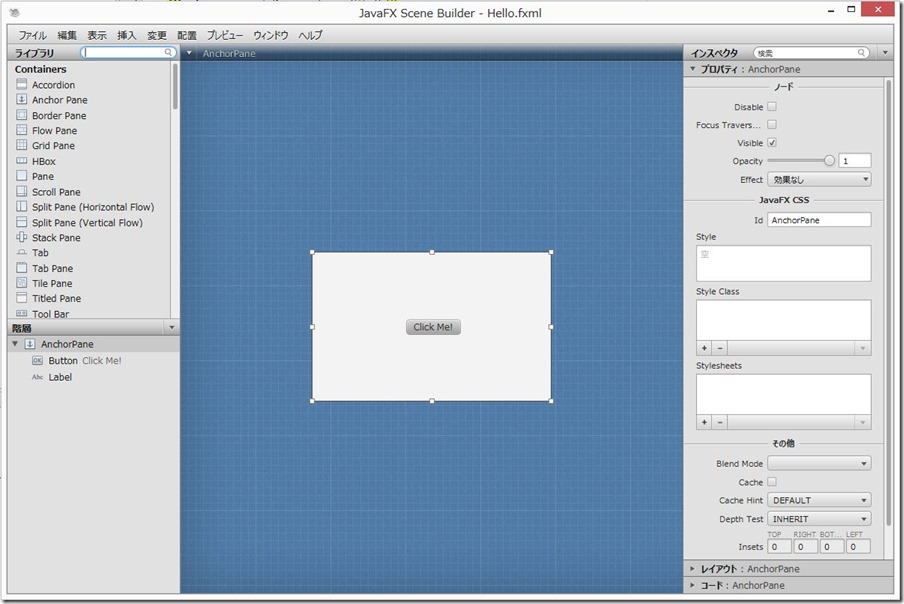Open the プレビュー menu

225,35
